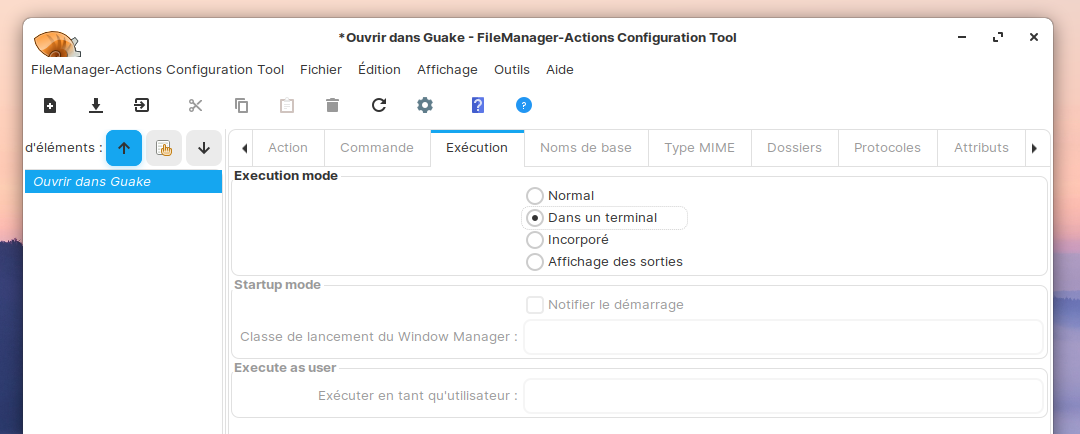Select the Incorporé execution mode
1080x434 pixels.
[535, 240]
